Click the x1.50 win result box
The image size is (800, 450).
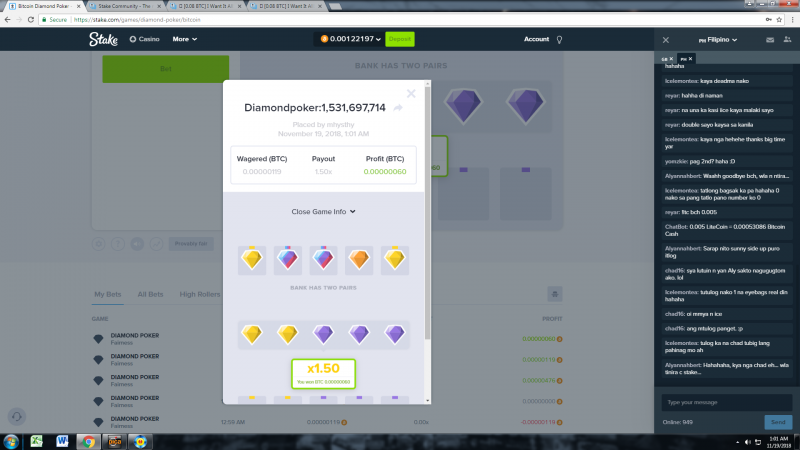point(323,373)
